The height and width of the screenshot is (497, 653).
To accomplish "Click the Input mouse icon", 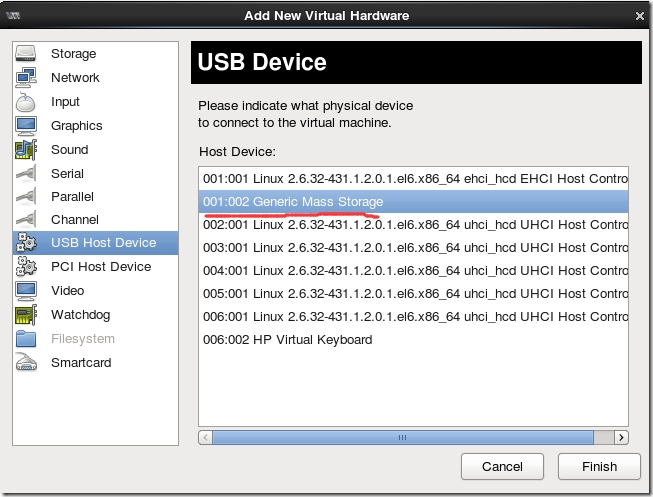I will point(26,102).
